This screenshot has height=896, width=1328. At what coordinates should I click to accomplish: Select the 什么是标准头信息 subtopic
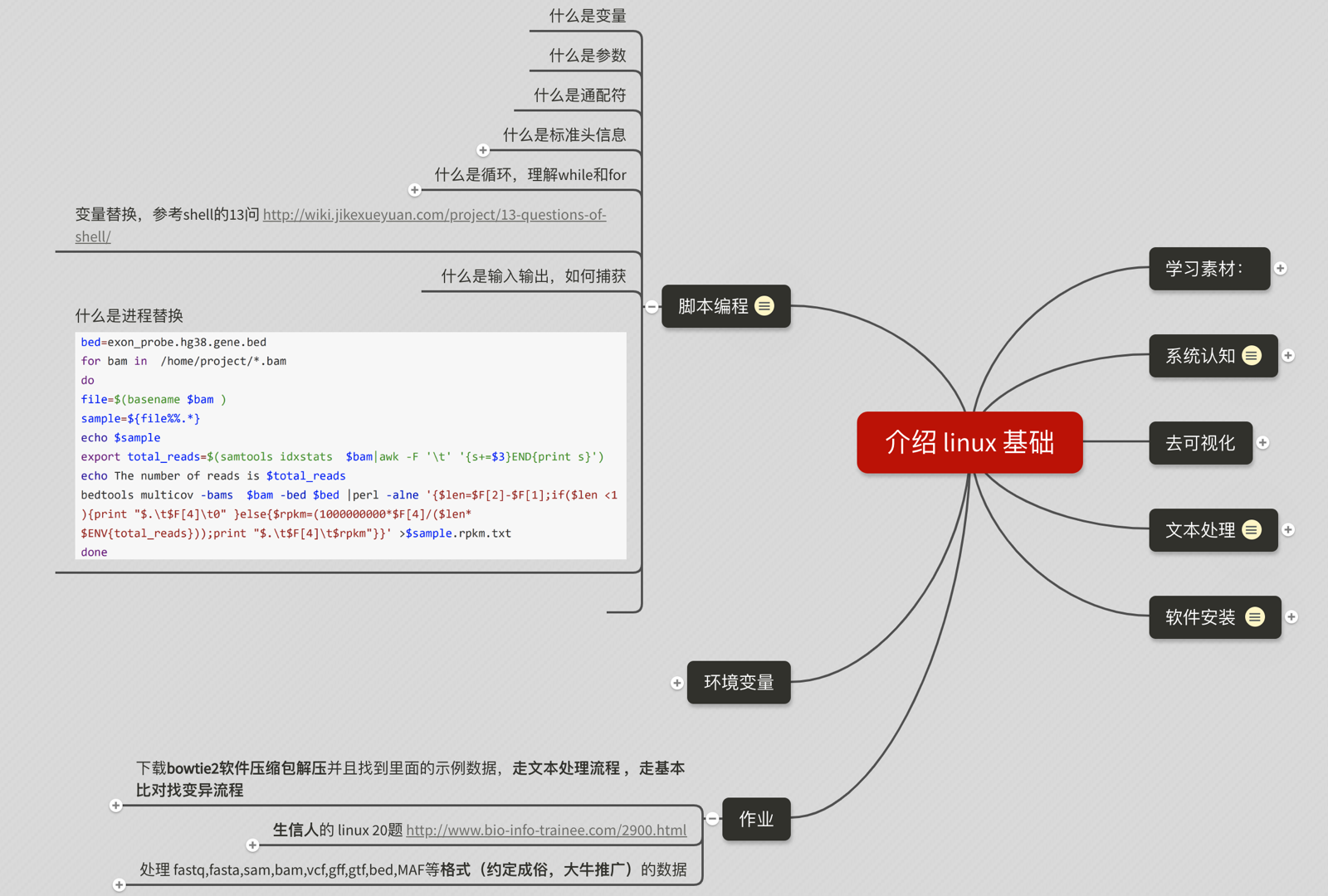click(x=564, y=135)
